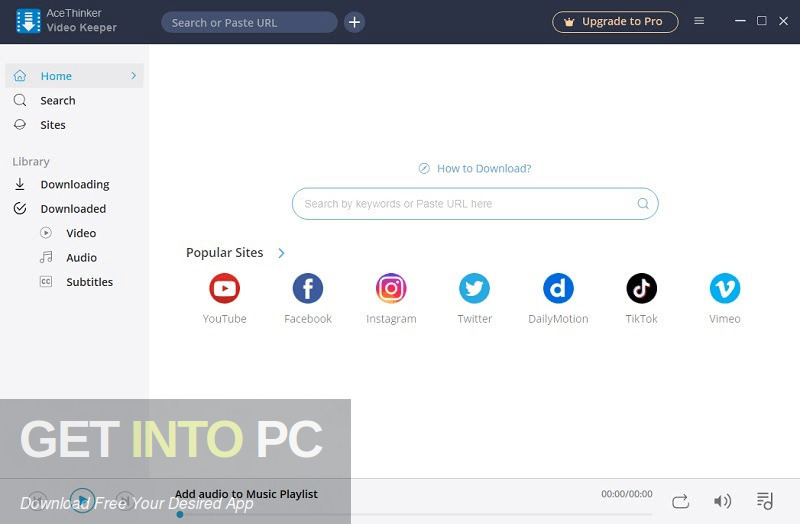Click the Popular Sites heading
Viewport: 800px width, 524px height.
coord(224,253)
